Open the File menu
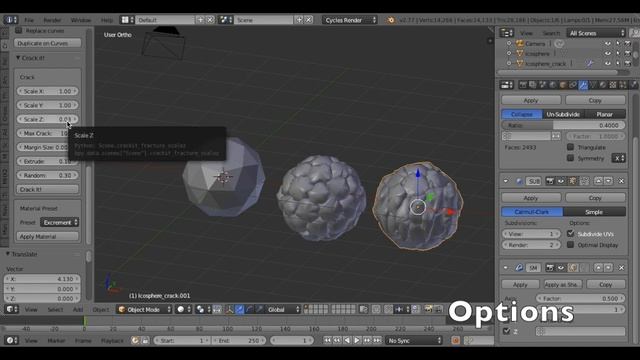640x360 pixels. [29, 20]
